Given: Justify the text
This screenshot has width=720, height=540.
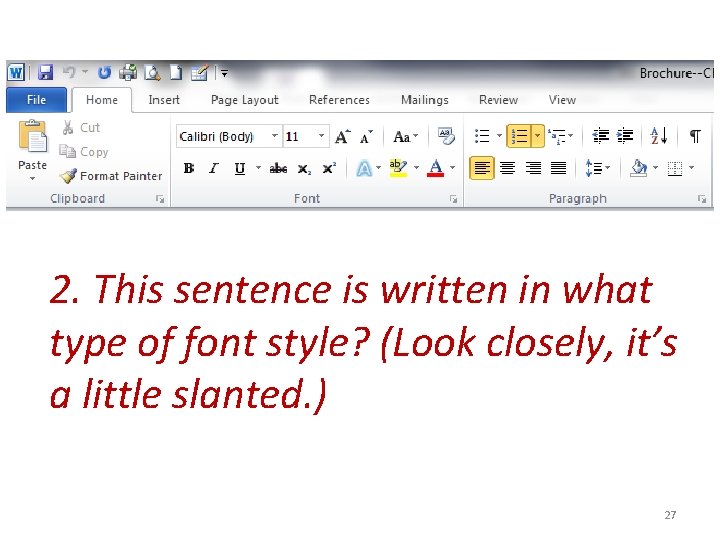Looking at the screenshot, I should tap(558, 168).
